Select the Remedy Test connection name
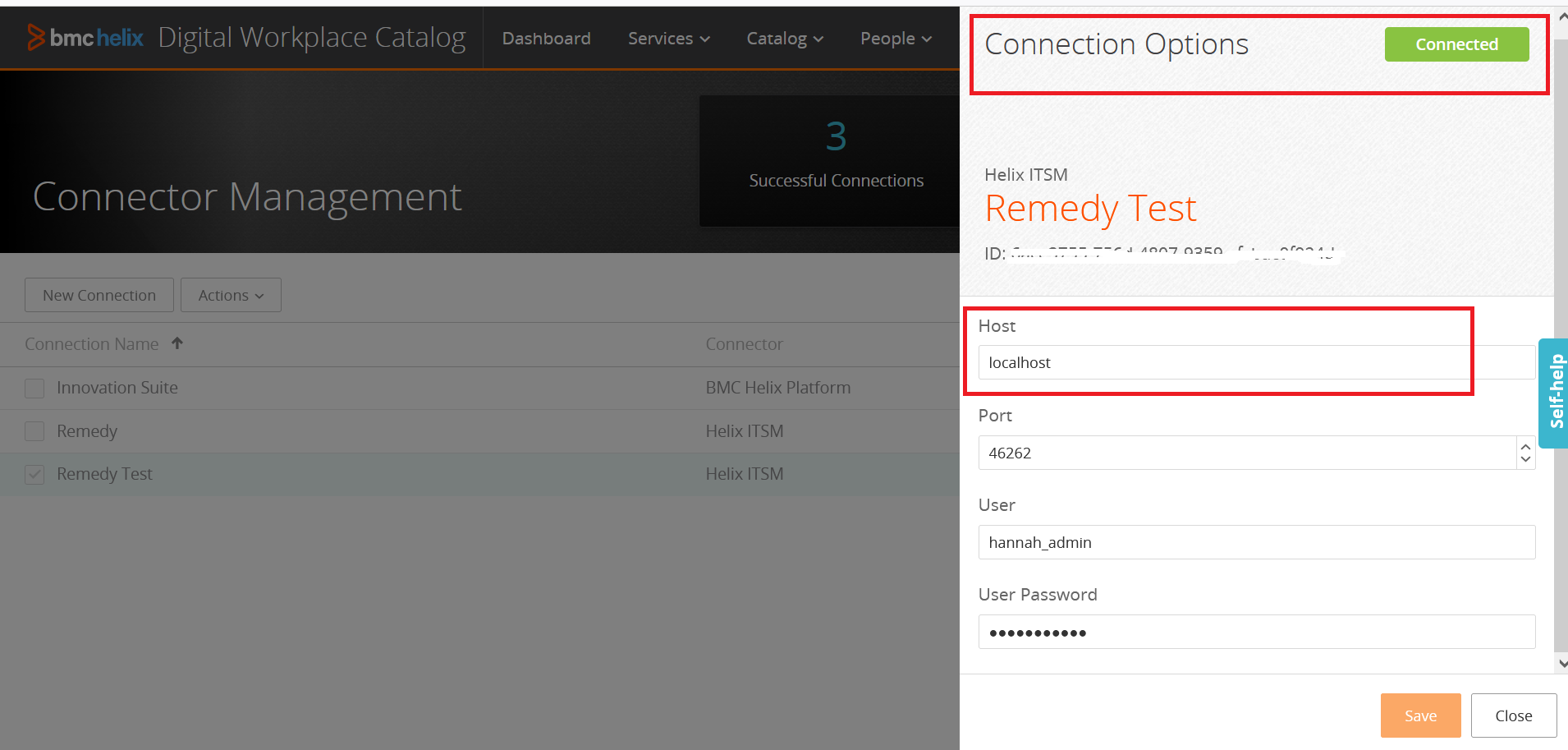Viewport: 1568px width, 750px height. coord(104,474)
